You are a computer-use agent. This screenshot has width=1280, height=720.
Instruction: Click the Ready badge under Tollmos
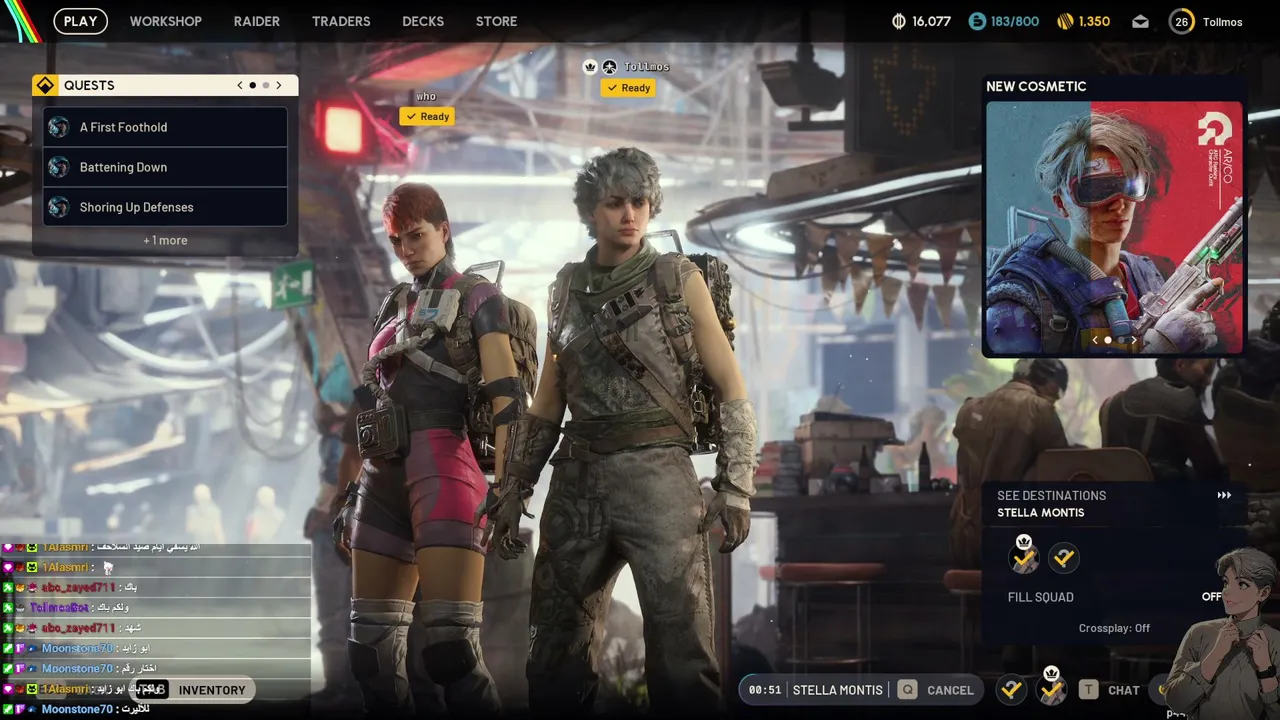pos(628,88)
